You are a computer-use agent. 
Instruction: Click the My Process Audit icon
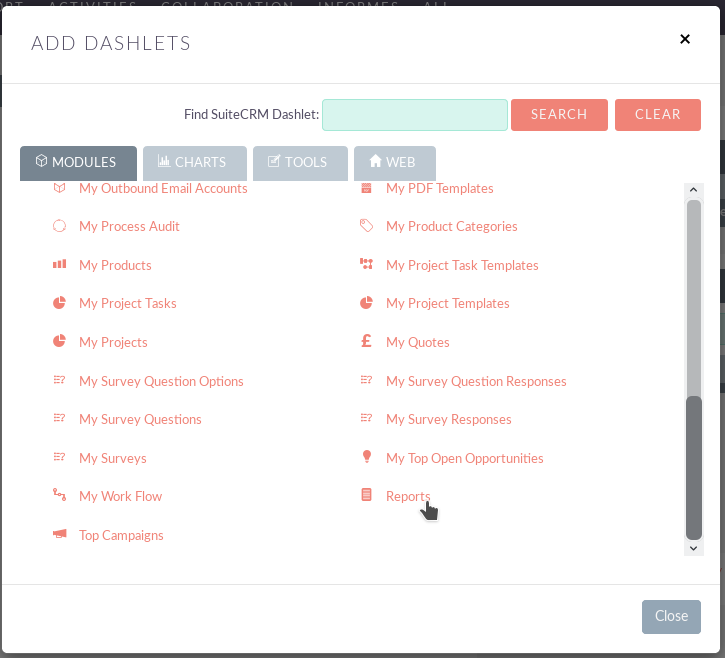pos(60,226)
